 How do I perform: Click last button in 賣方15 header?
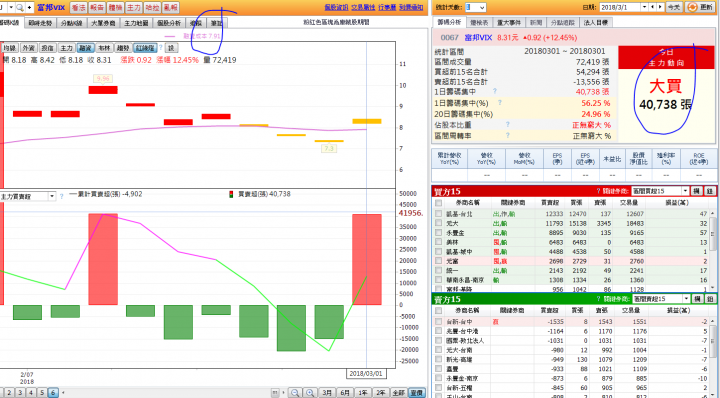pos(710,299)
